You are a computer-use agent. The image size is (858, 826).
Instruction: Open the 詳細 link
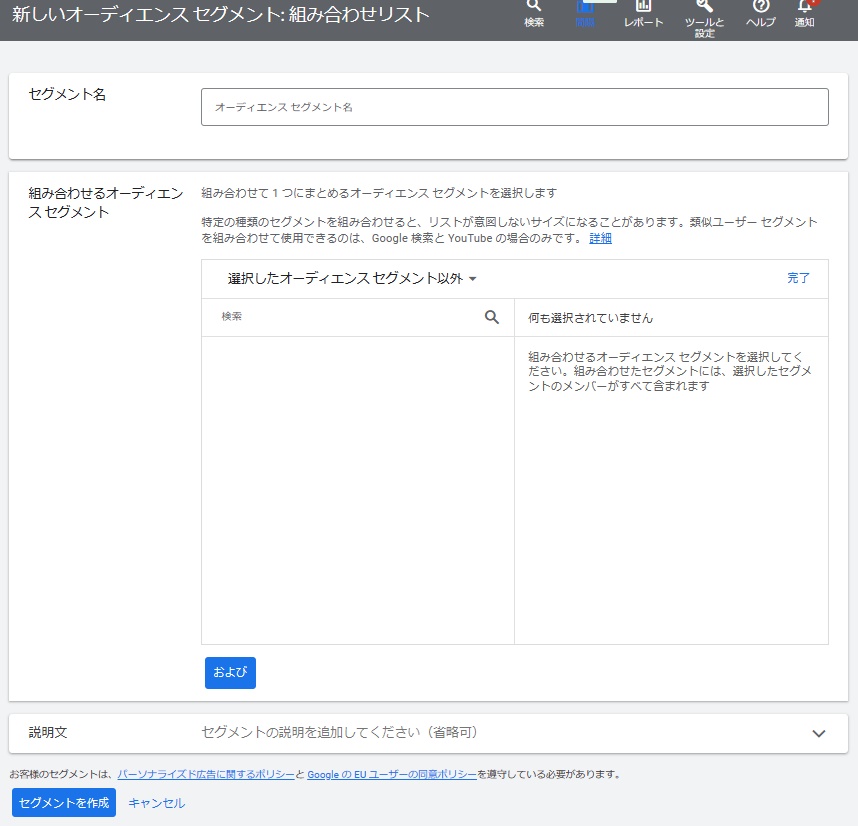click(x=600, y=238)
